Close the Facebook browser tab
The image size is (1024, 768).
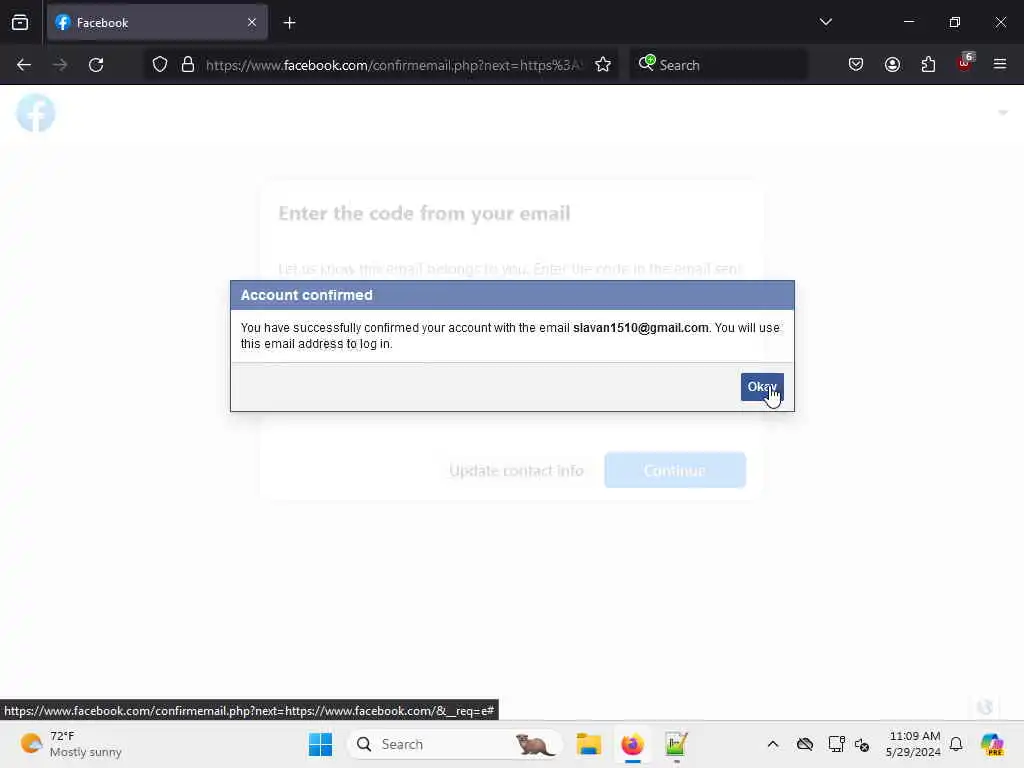252,22
